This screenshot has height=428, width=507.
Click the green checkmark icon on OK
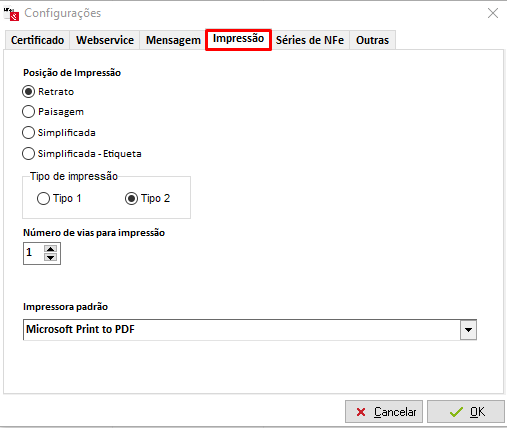456,412
